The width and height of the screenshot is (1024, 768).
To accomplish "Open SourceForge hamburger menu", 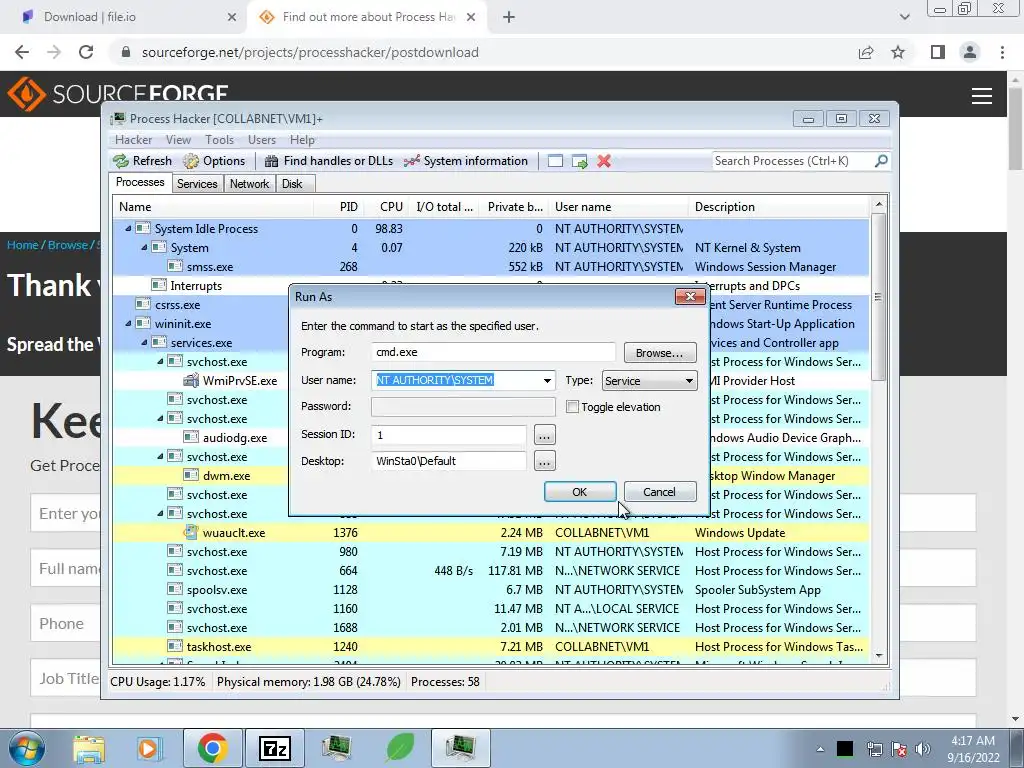I will pyautogui.click(x=982, y=96).
